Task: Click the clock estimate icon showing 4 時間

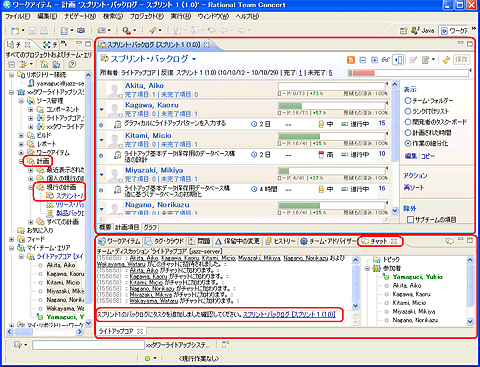Action: (254, 189)
